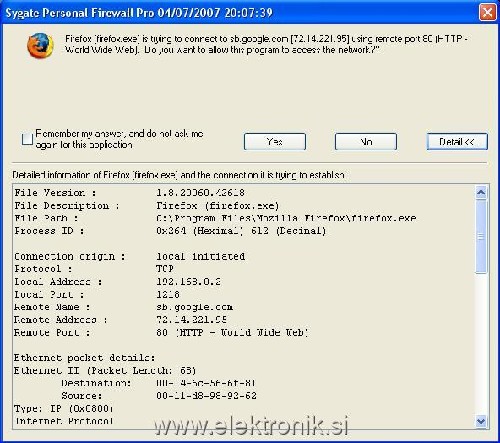Click the dialog title bar text
The height and width of the screenshot is (443, 500).
tap(139, 13)
